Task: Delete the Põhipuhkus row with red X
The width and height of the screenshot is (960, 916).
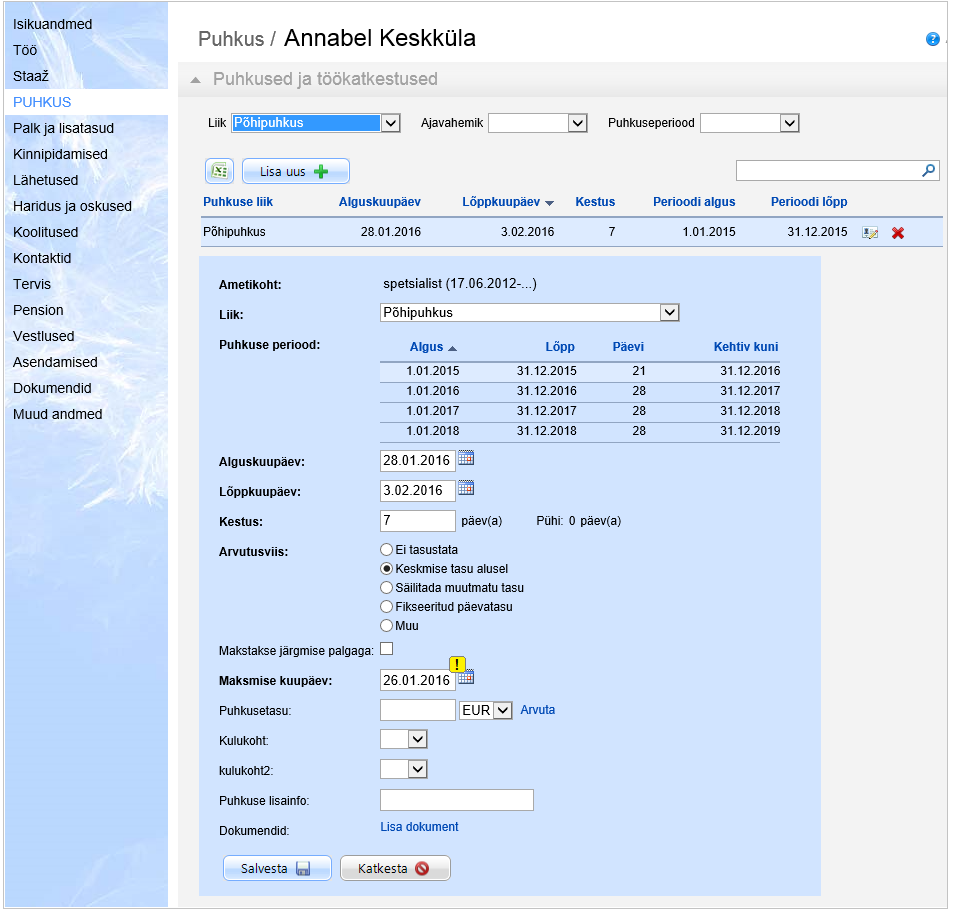Action: [898, 233]
